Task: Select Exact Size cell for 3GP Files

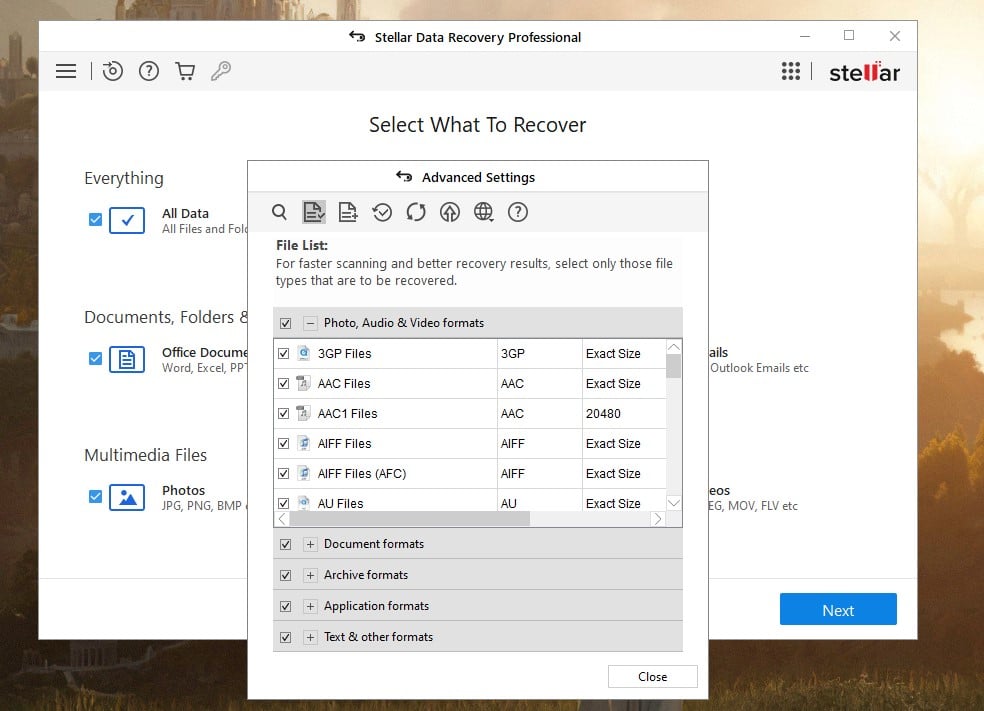Action: click(x=613, y=353)
